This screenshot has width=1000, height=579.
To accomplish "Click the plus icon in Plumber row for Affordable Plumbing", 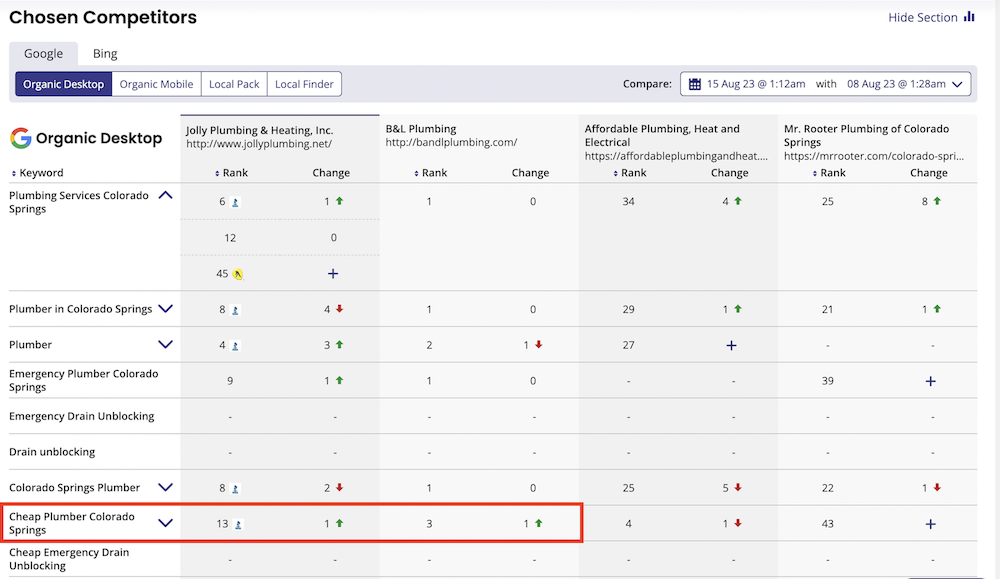I will (x=731, y=345).
